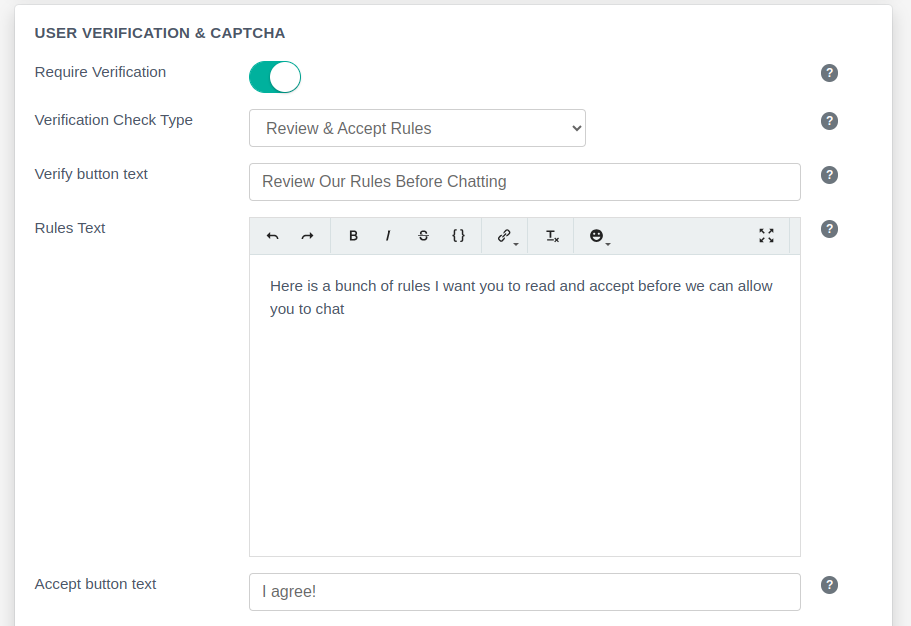Viewport: 911px width, 626px height.
Task: Show help for Require Verification
Action: pyautogui.click(x=829, y=73)
